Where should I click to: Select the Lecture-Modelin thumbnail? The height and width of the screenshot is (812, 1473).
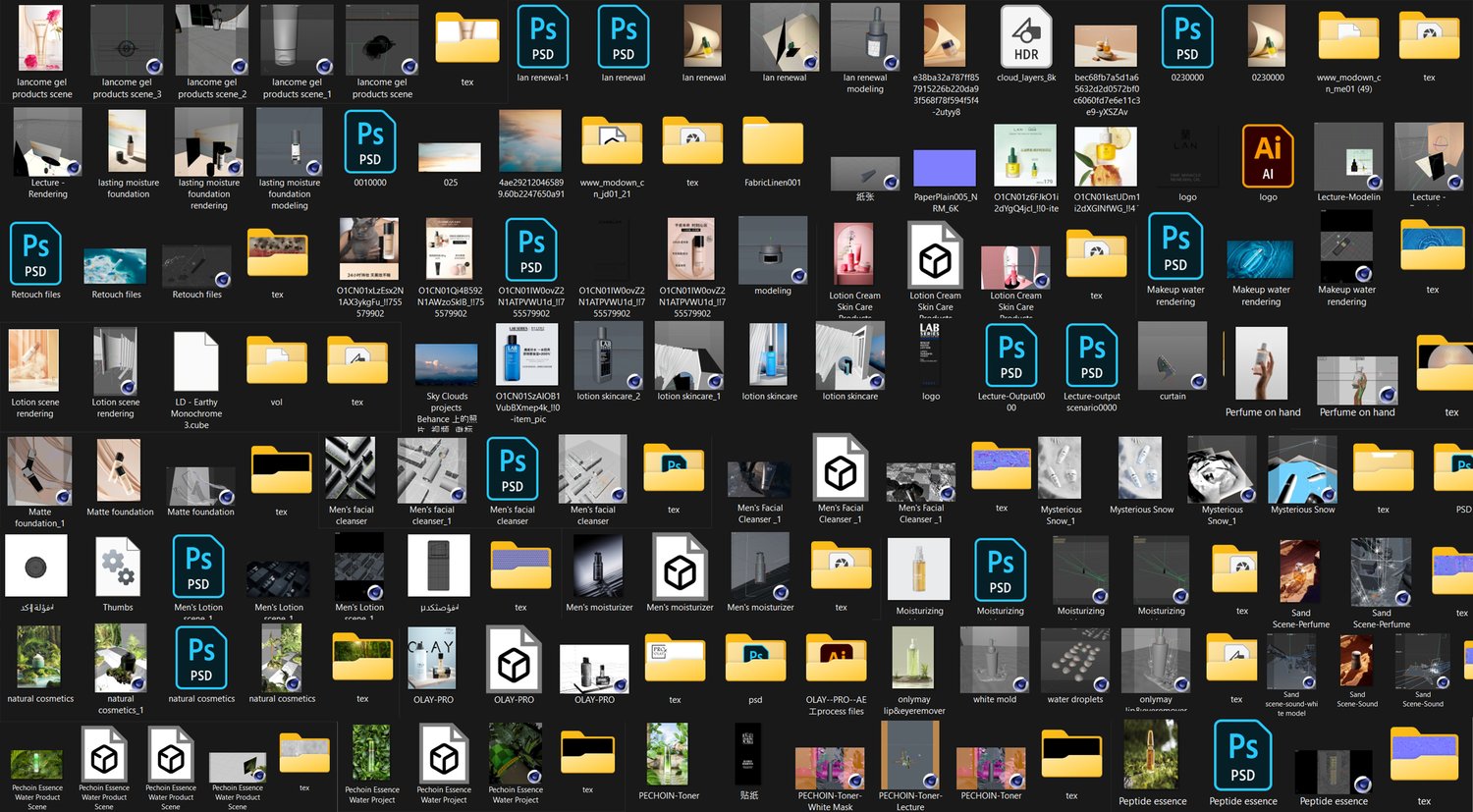[x=1348, y=155]
